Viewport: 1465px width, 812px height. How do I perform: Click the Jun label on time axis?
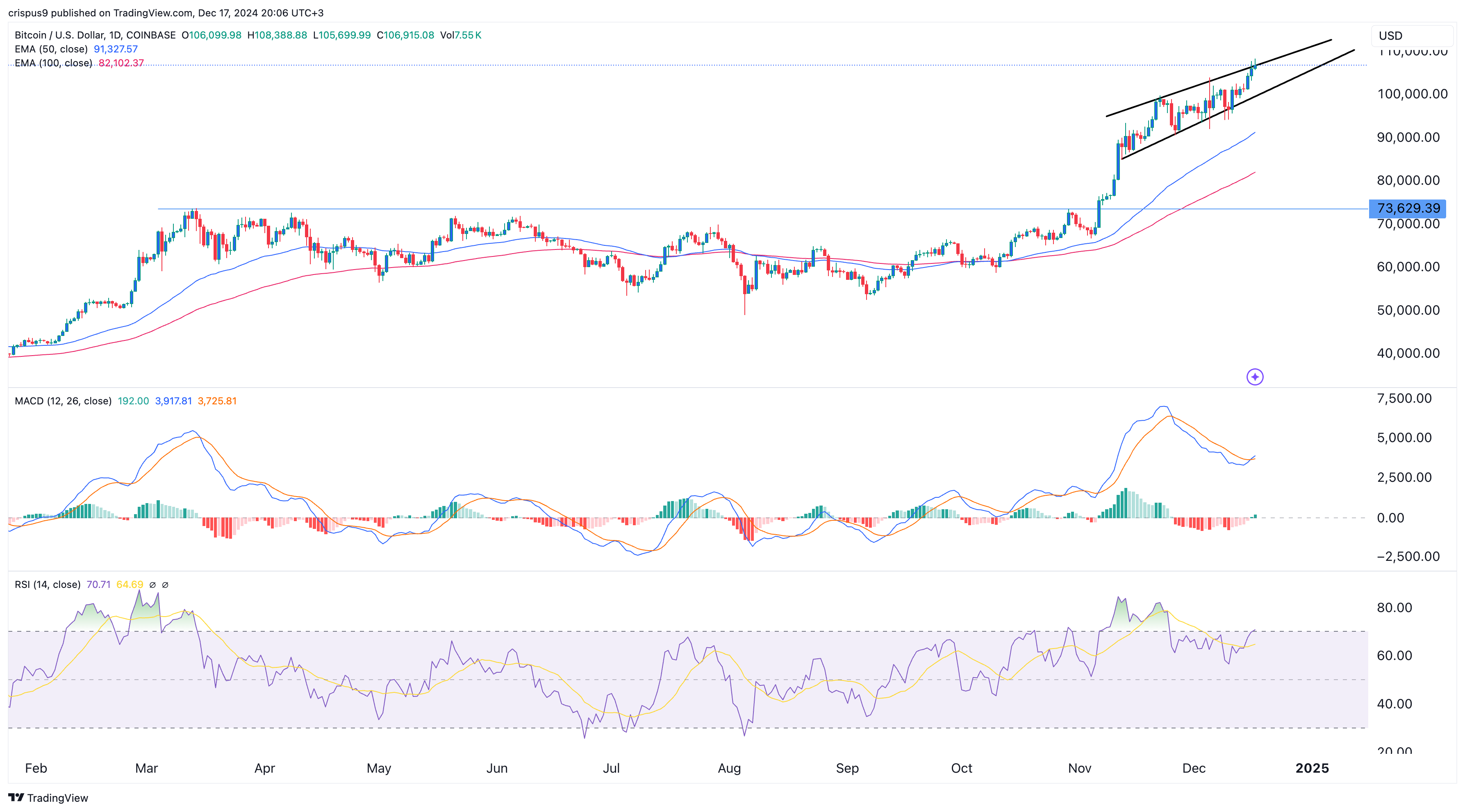[x=497, y=768]
